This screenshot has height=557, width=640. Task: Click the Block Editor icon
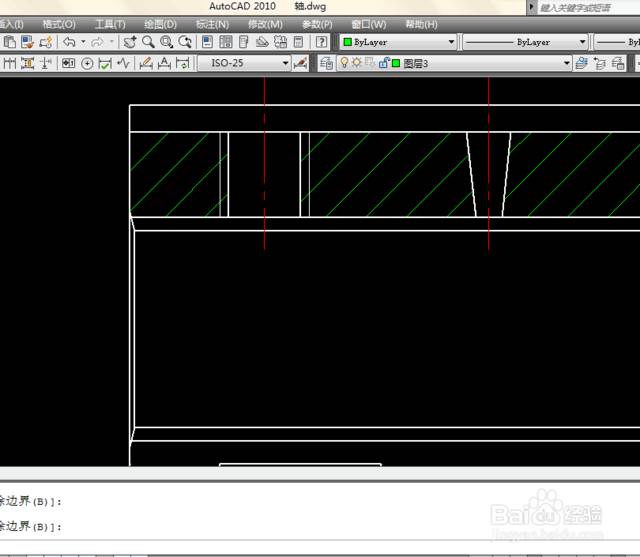click(x=46, y=42)
